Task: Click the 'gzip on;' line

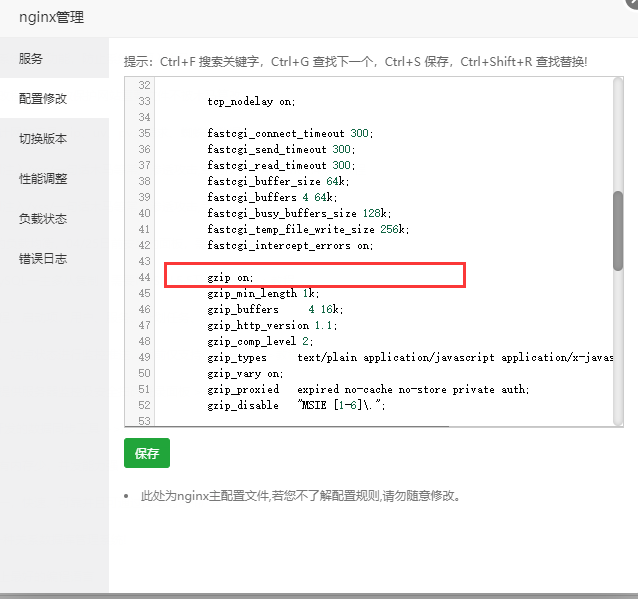Action: [x=230, y=278]
